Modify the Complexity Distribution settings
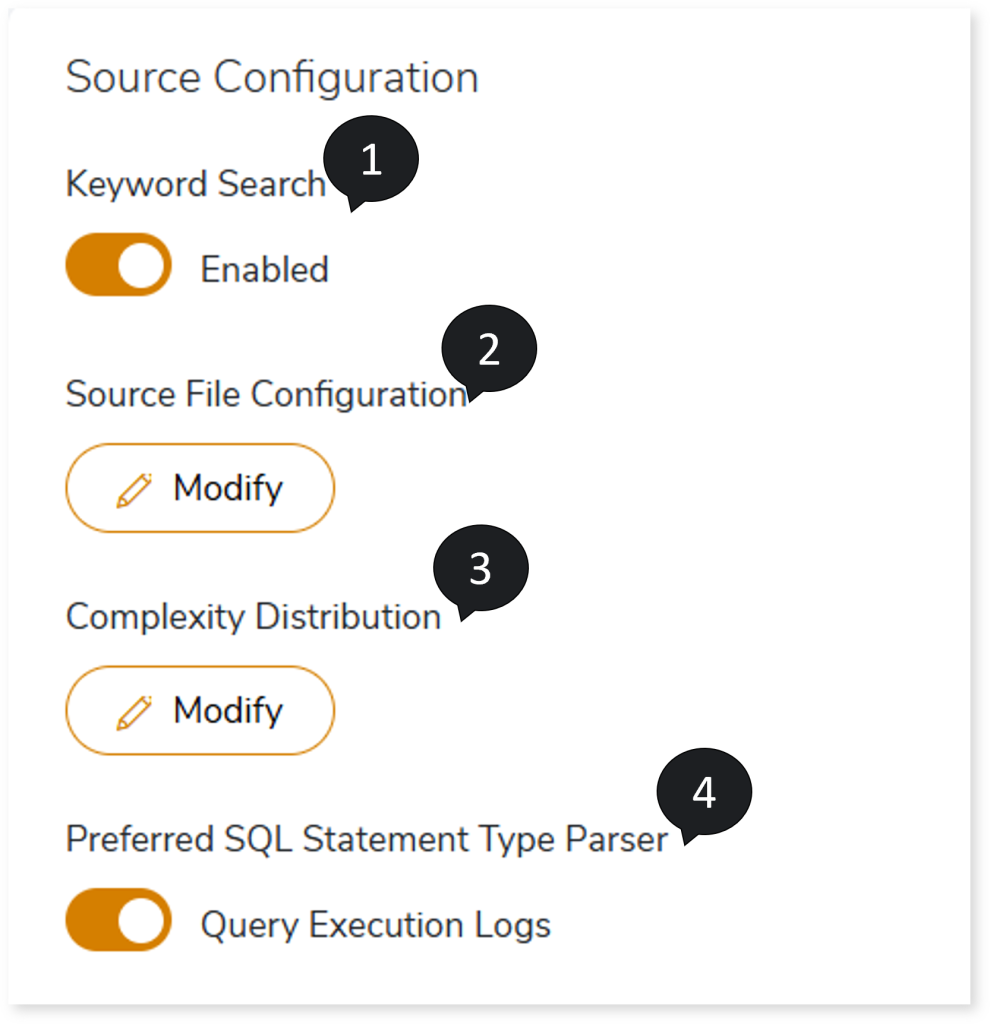The height and width of the screenshot is (1024, 990). pos(200,711)
